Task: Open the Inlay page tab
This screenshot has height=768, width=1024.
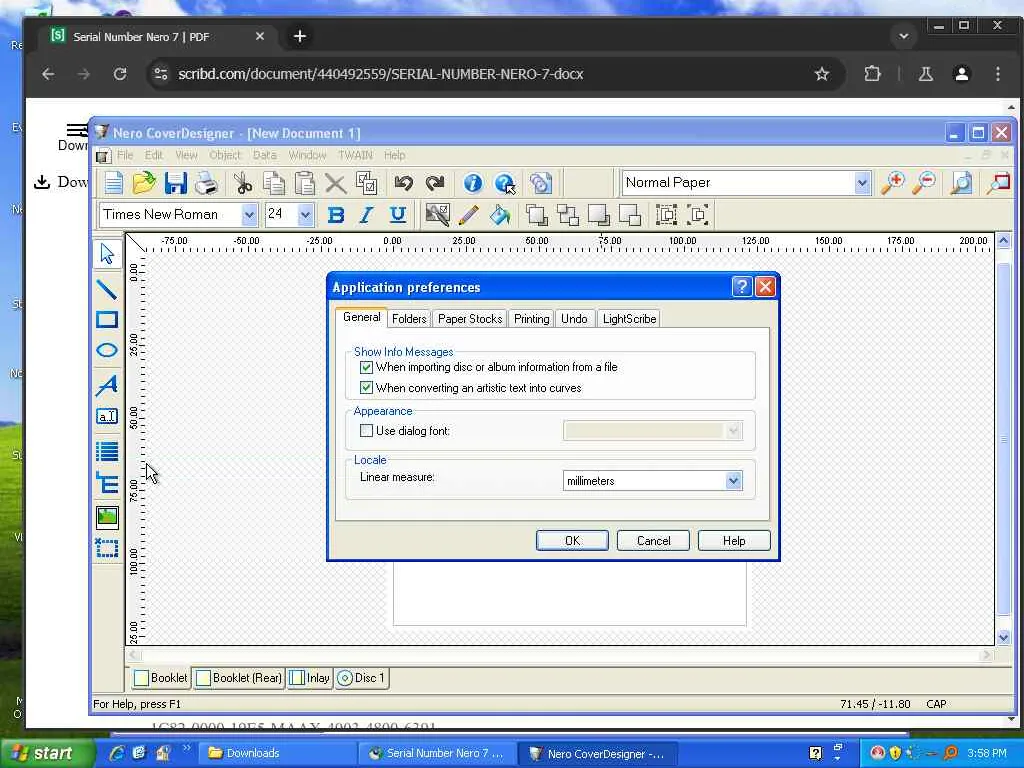Action: (x=310, y=678)
